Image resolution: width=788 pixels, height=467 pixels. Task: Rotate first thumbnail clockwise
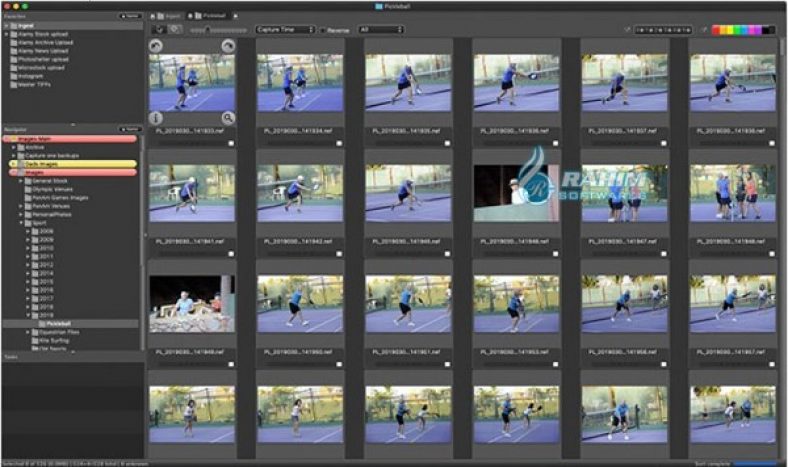pos(228,47)
